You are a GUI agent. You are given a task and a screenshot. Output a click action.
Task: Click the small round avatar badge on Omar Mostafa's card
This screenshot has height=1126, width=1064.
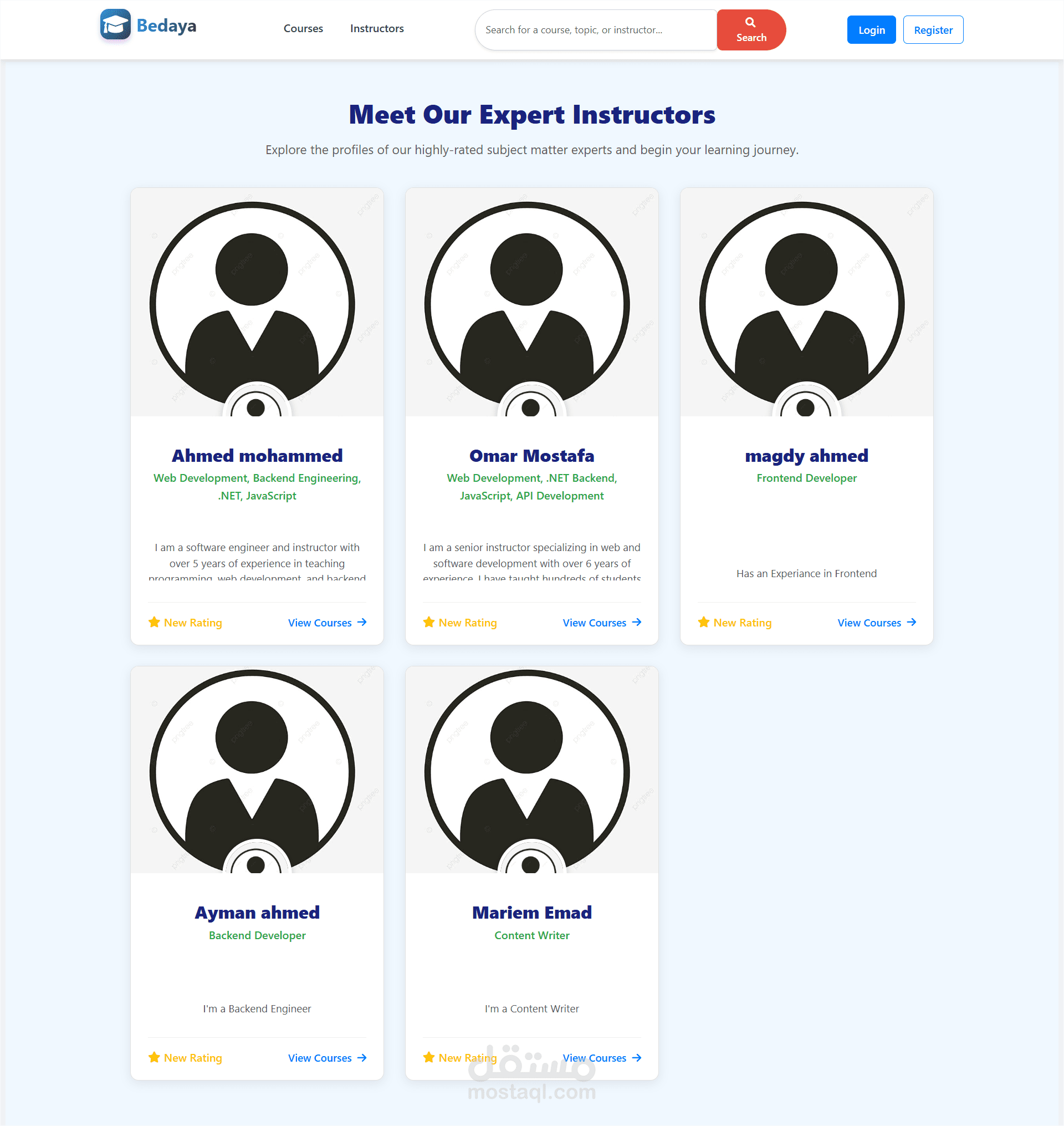pos(531,403)
